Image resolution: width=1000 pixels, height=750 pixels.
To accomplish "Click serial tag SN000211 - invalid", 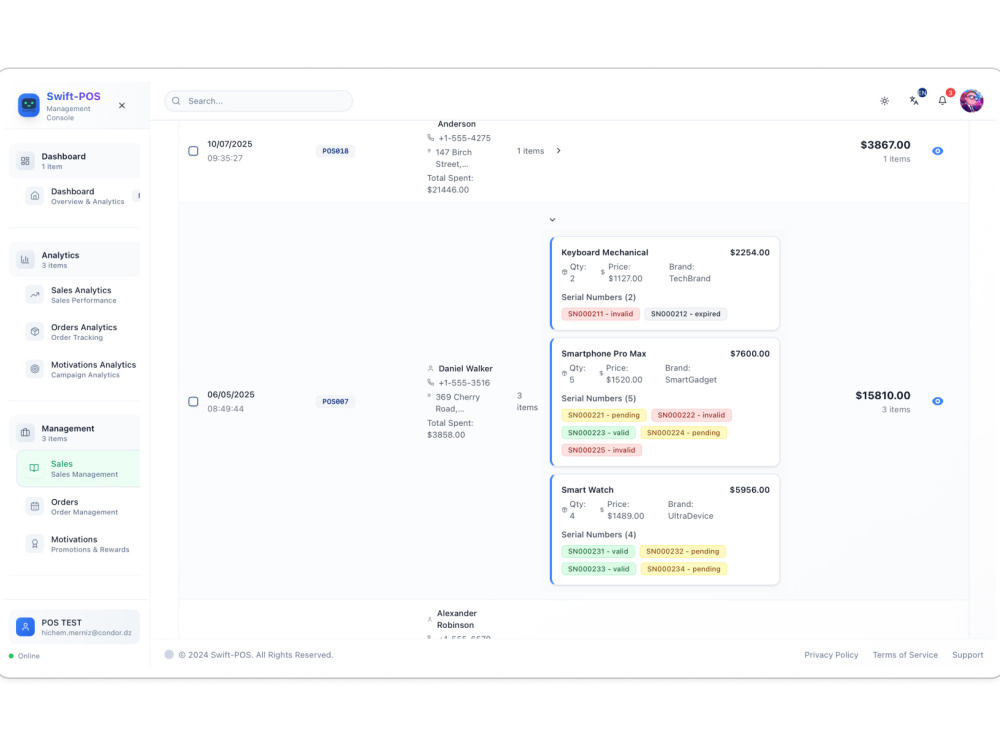I will (600, 314).
